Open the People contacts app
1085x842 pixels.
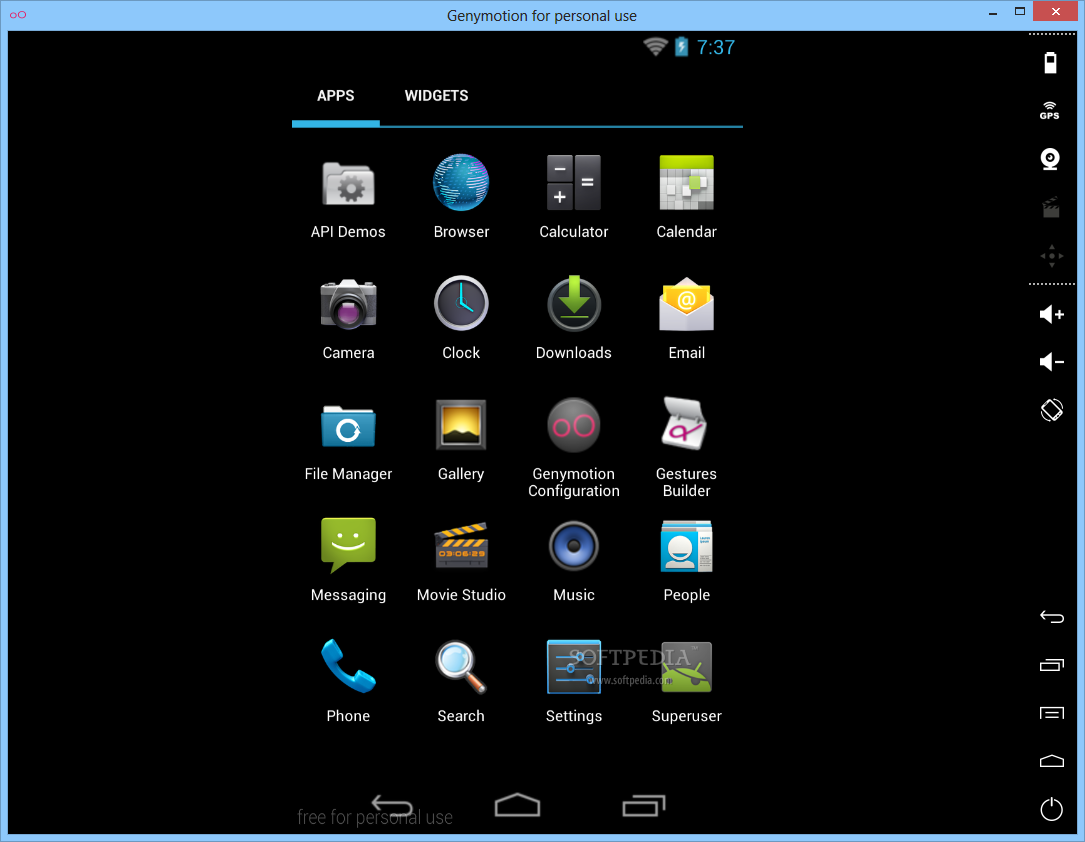click(x=686, y=562)
